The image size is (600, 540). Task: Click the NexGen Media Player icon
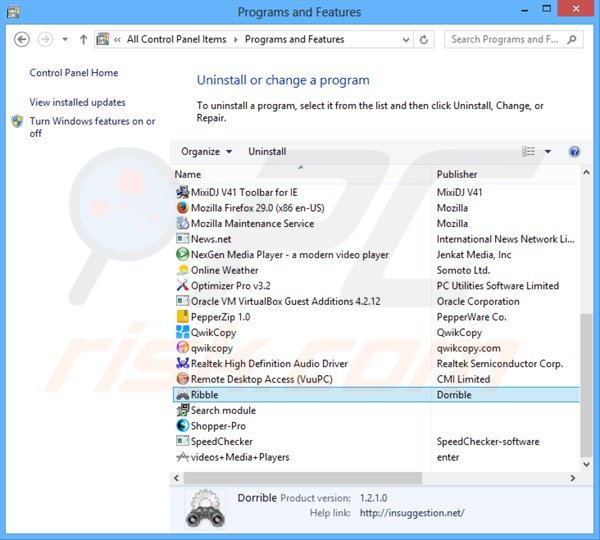[183, 254]
